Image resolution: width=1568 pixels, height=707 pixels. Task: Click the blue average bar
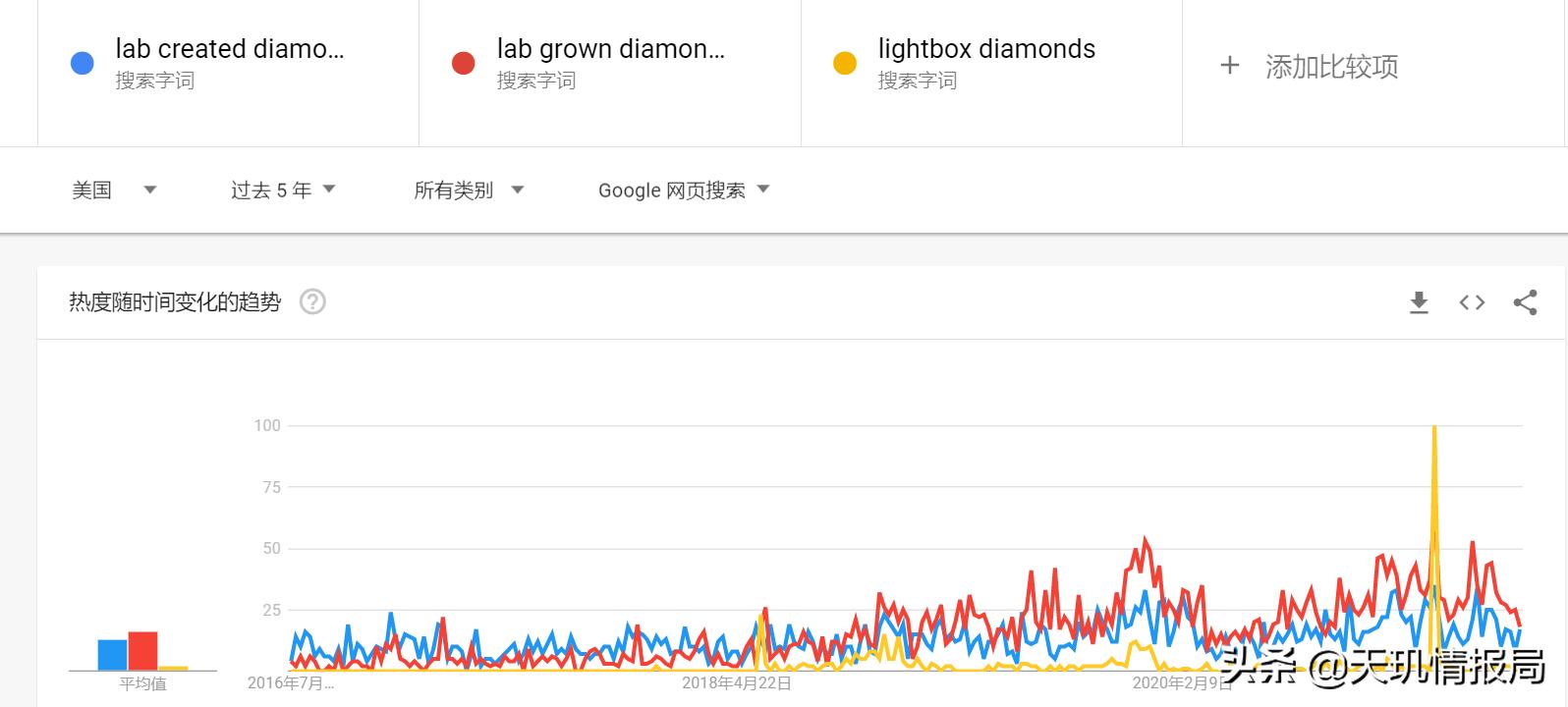pos(112,655)
